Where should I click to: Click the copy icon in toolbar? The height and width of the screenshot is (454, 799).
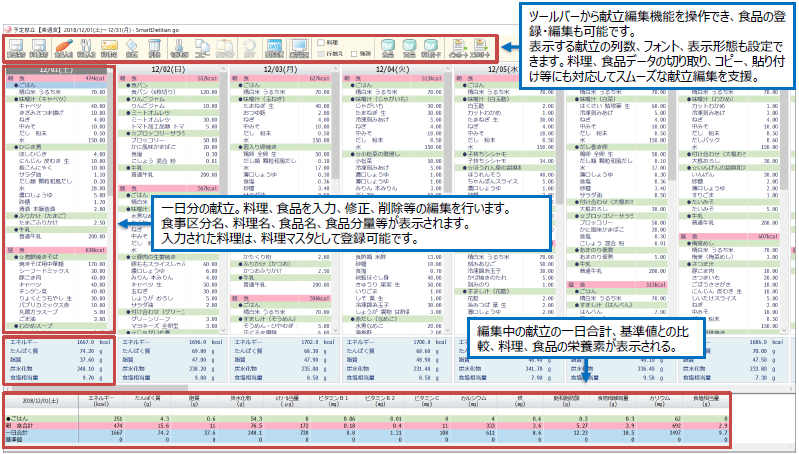tap(203, 46)
